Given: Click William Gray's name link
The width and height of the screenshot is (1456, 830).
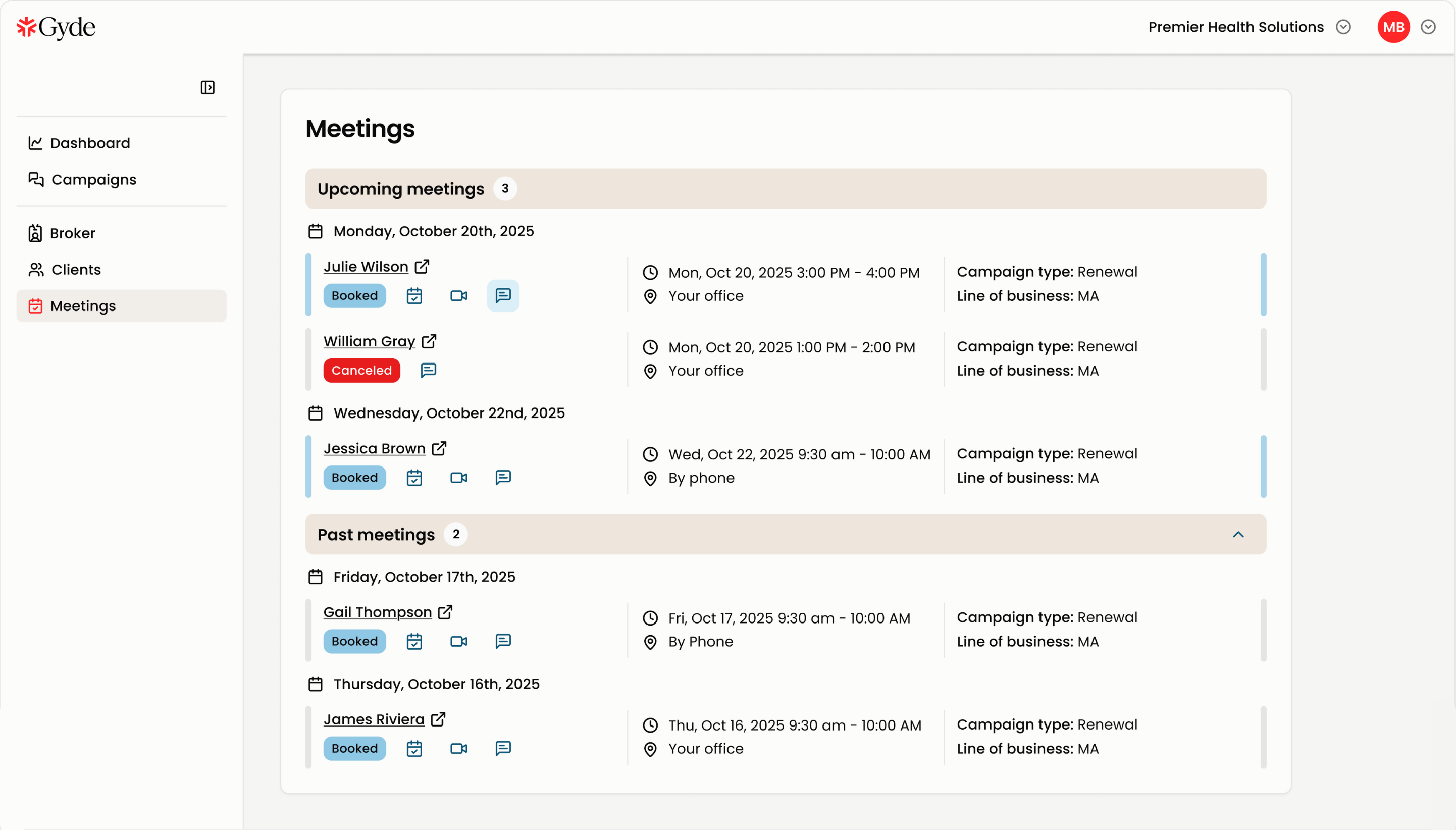Looking at the screenshot, I should [369, 341].
